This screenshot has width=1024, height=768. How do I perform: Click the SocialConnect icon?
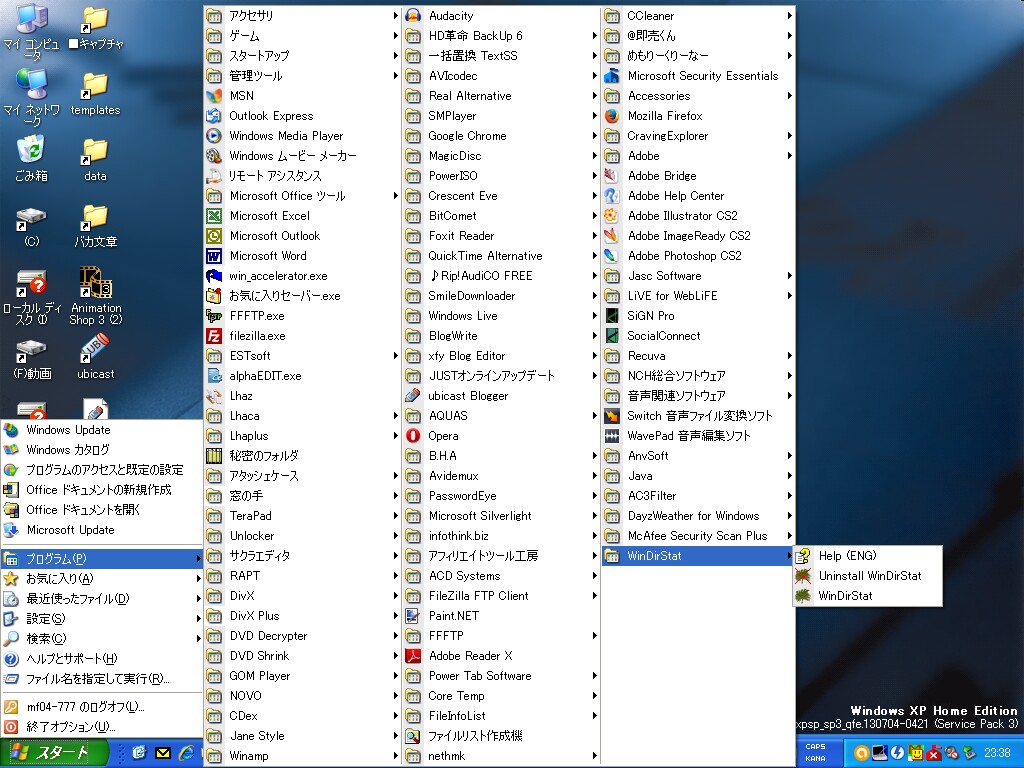[611, 336]
